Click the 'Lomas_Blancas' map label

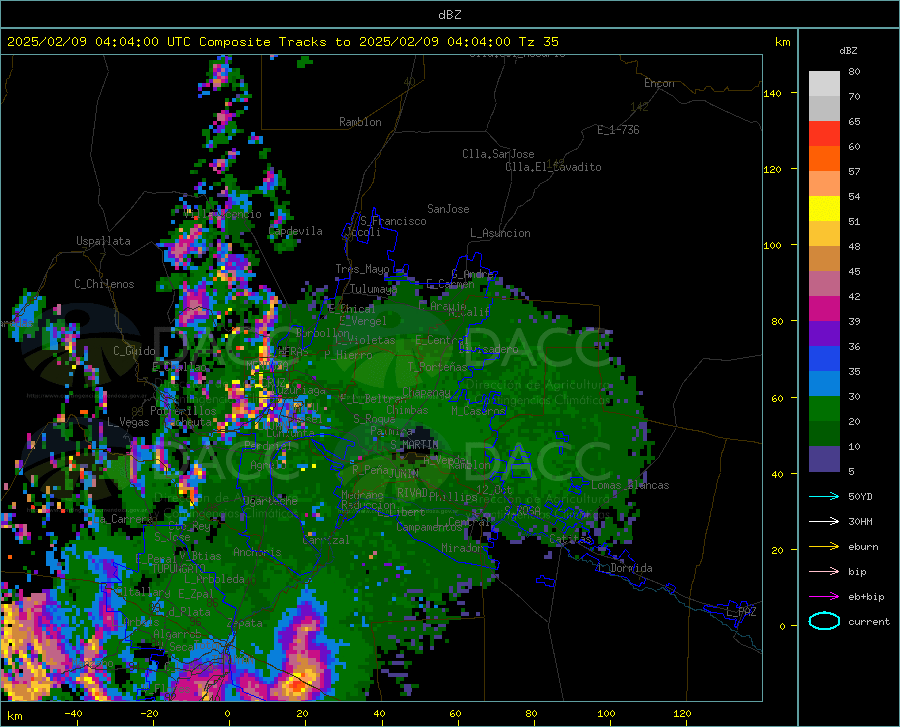click(x=630, y=485)
